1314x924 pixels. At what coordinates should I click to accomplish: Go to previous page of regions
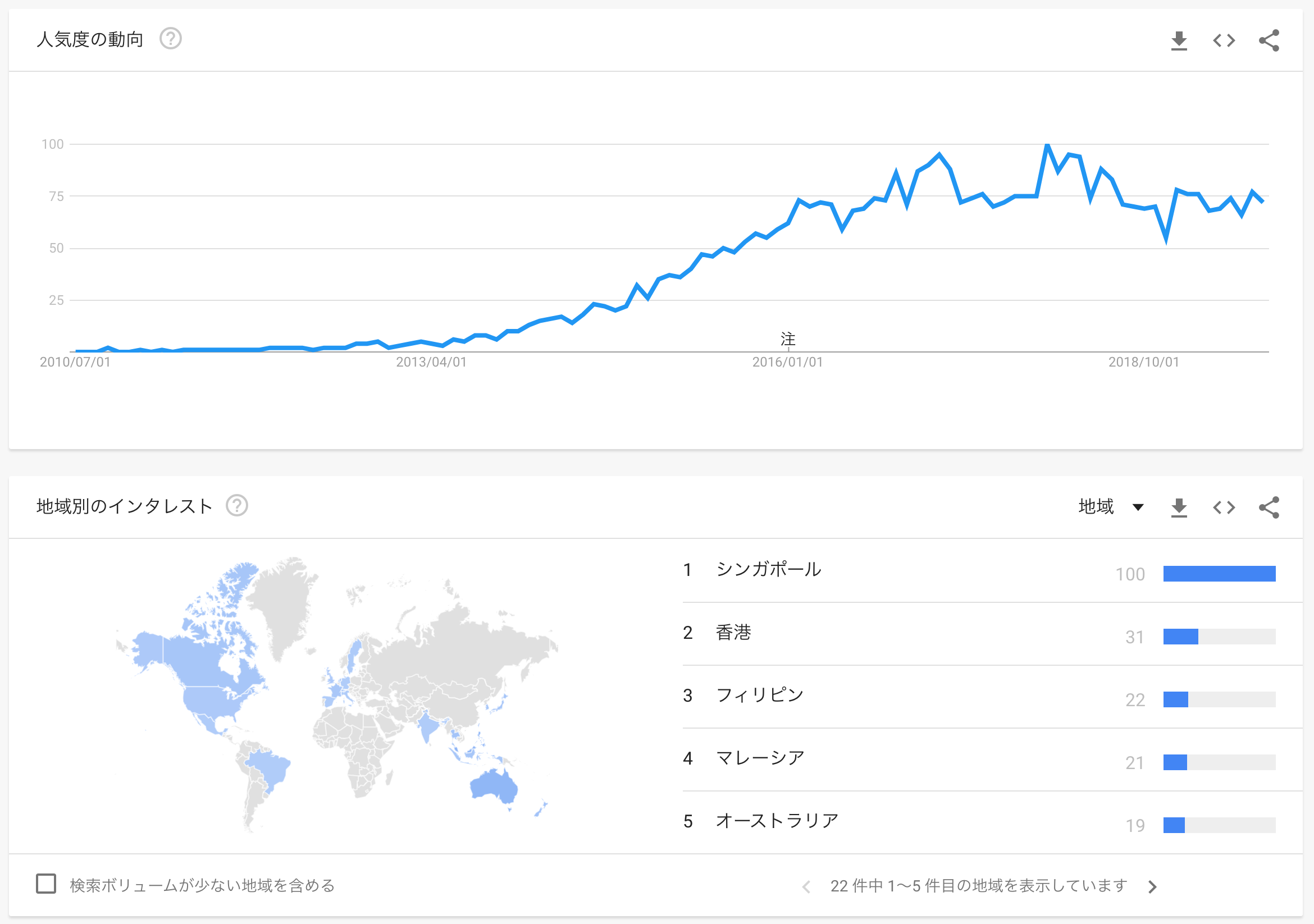tap(806, 886)
